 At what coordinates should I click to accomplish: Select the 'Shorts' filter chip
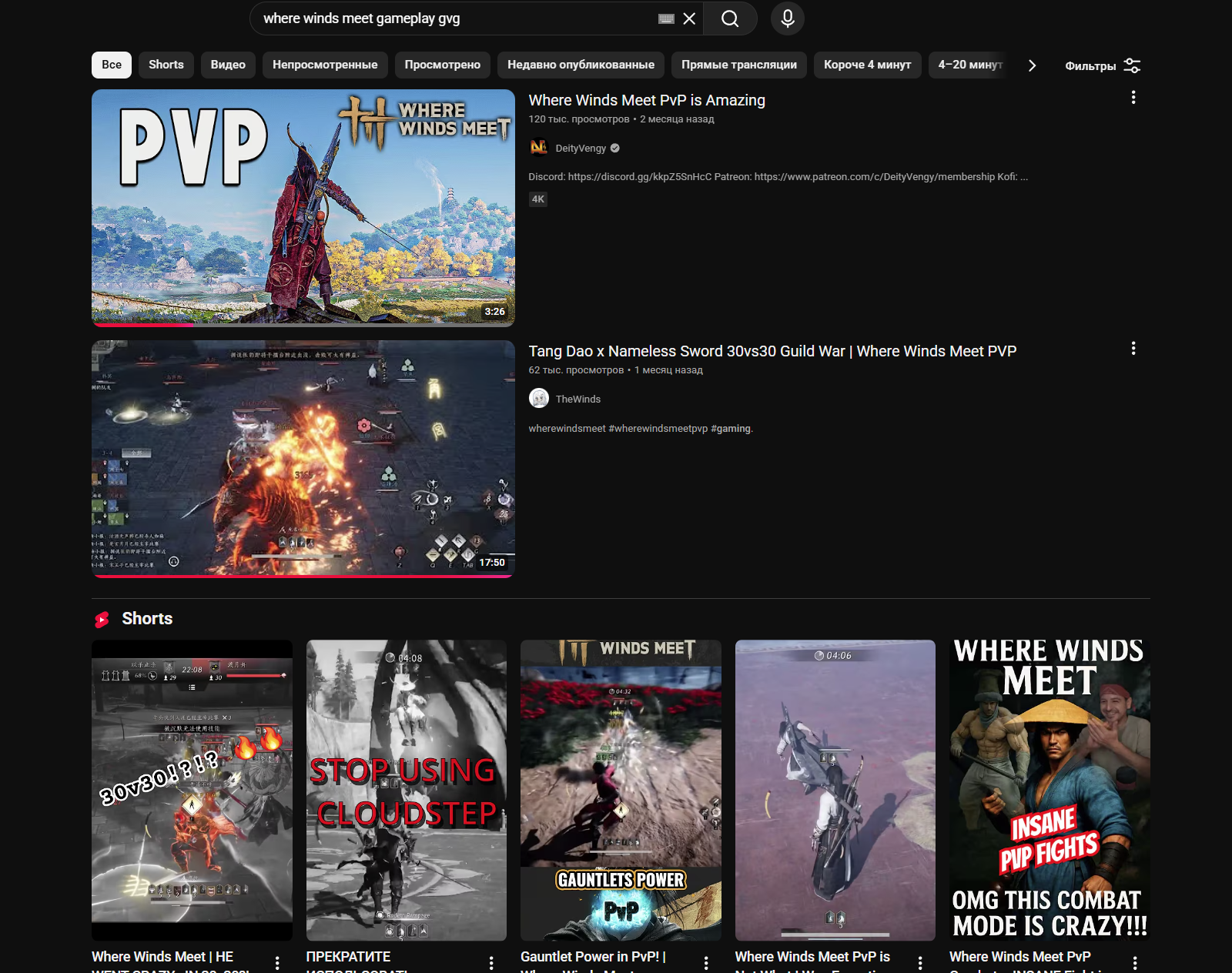(166, 65)
